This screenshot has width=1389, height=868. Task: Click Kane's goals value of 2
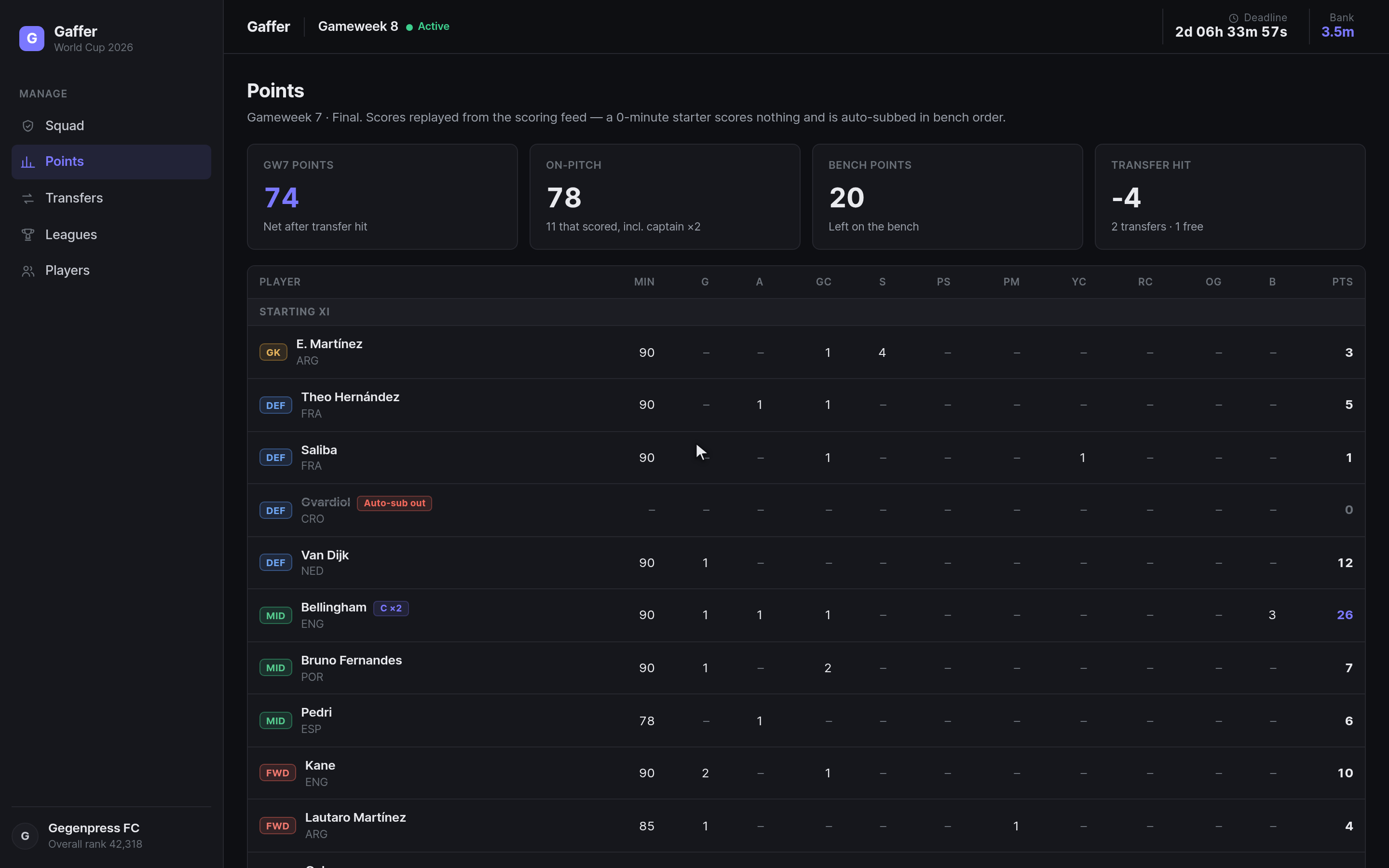tap(706, 773)
